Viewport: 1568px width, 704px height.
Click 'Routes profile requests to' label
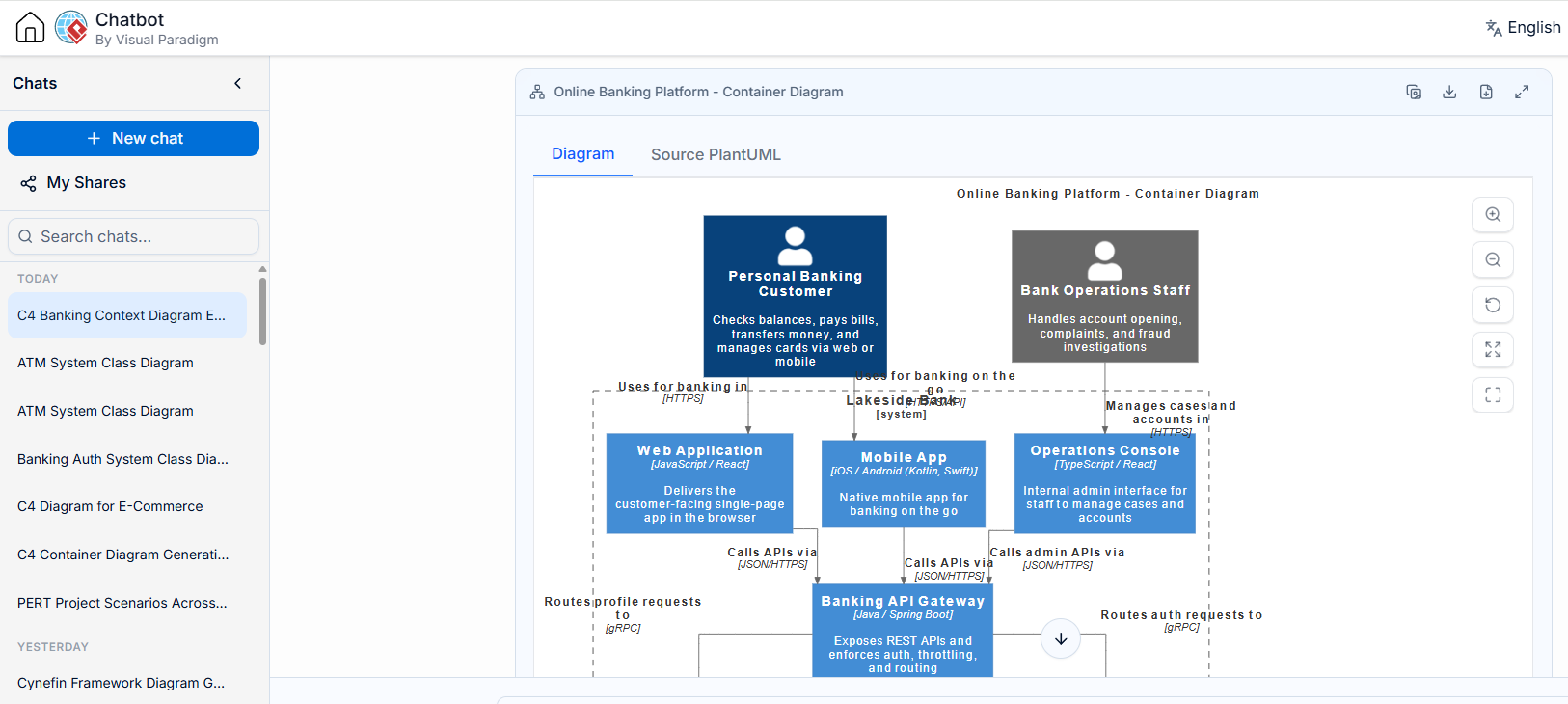pos(623,608)
